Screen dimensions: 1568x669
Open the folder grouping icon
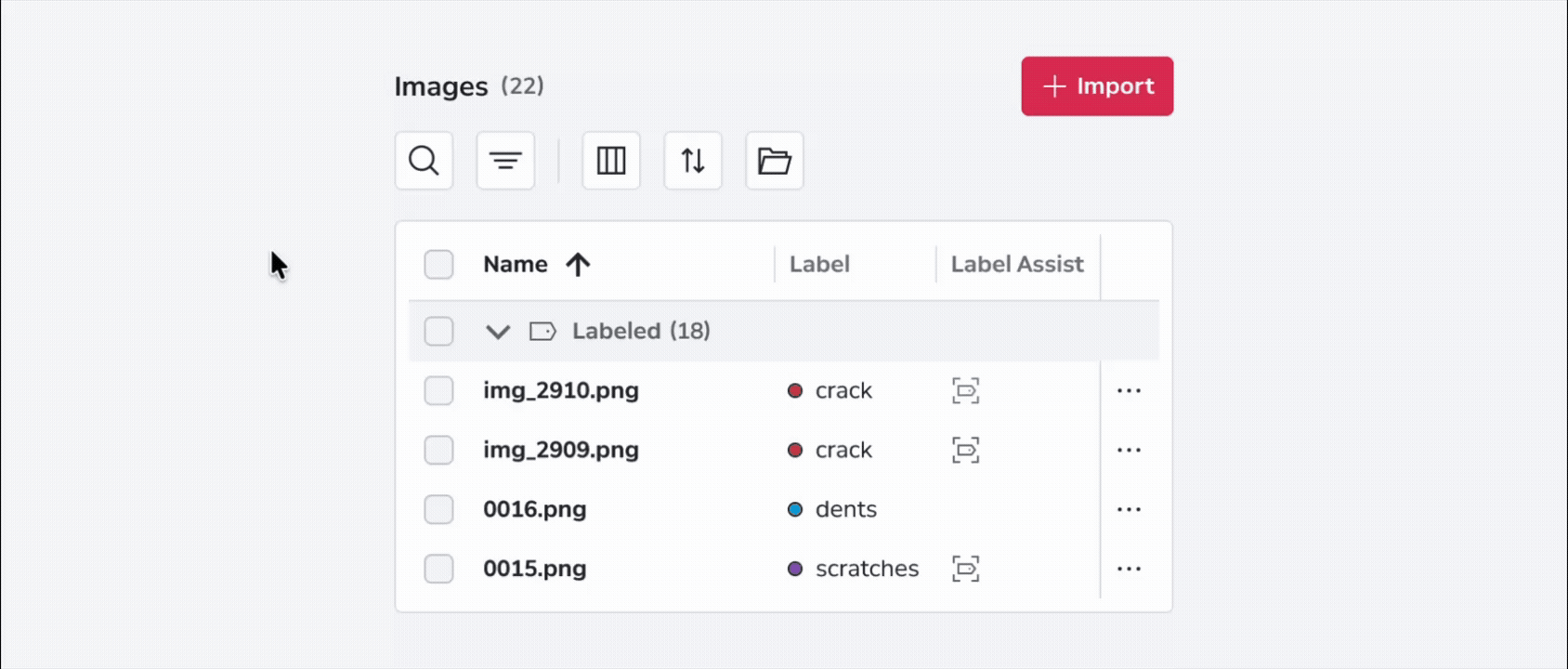click(775, 161)
